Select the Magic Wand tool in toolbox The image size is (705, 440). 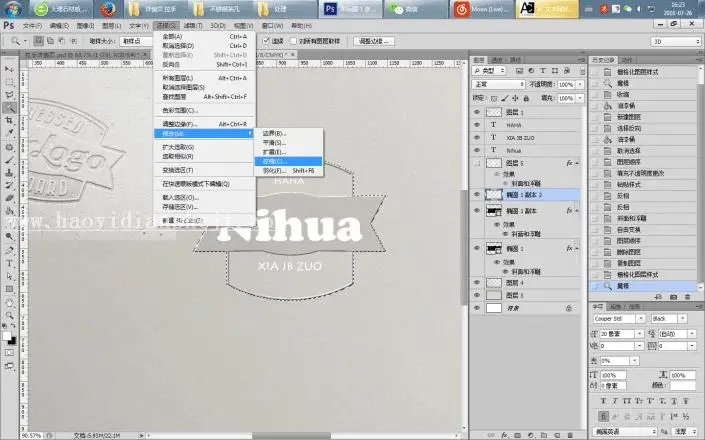9,107
